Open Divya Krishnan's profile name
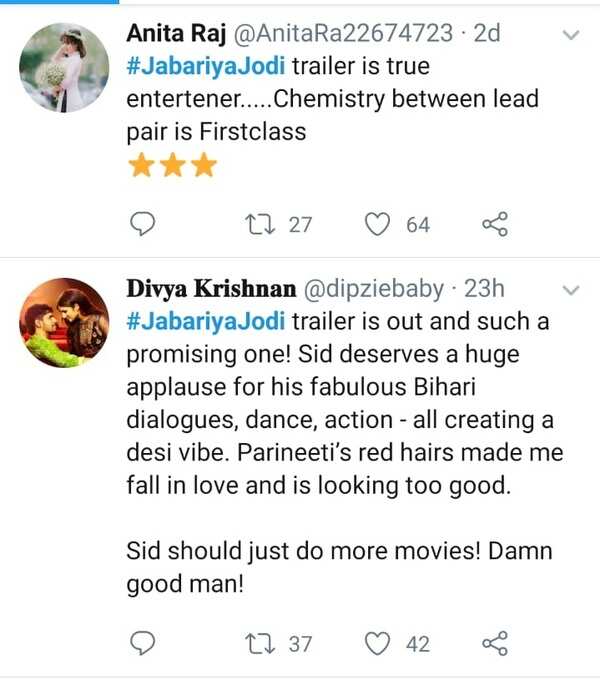This screenshot has height=680, width=600. 210,289
